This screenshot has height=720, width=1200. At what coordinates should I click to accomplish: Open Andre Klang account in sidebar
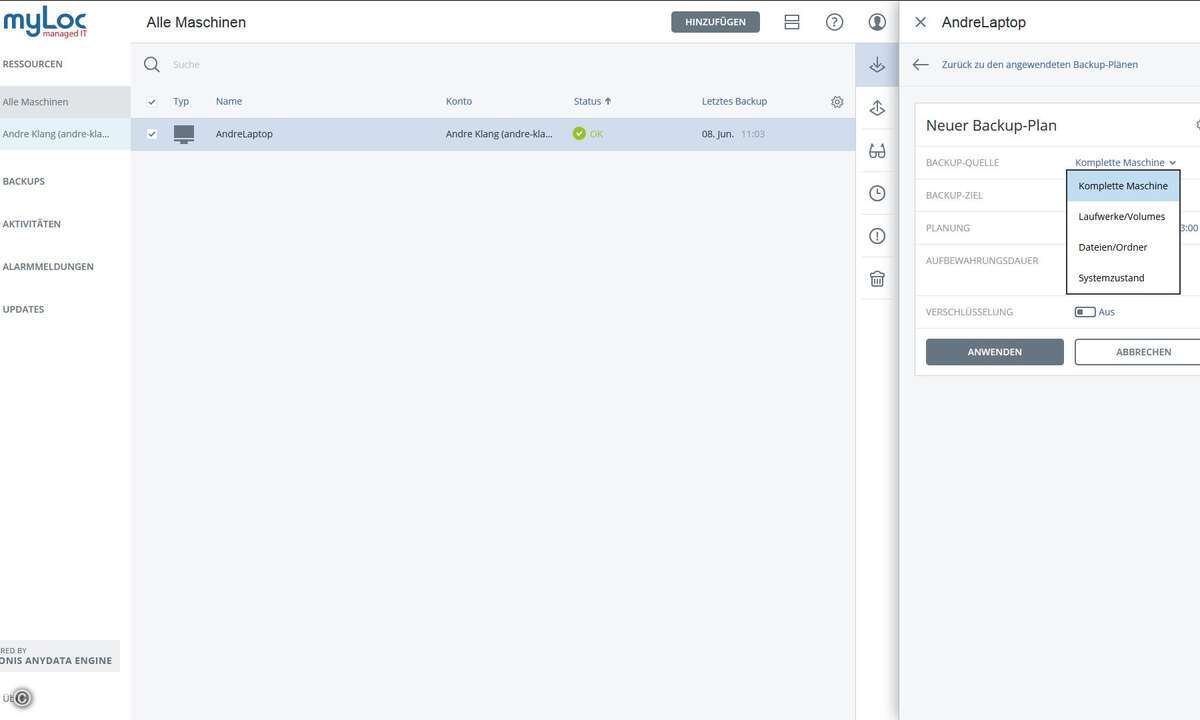coord(65,134)
